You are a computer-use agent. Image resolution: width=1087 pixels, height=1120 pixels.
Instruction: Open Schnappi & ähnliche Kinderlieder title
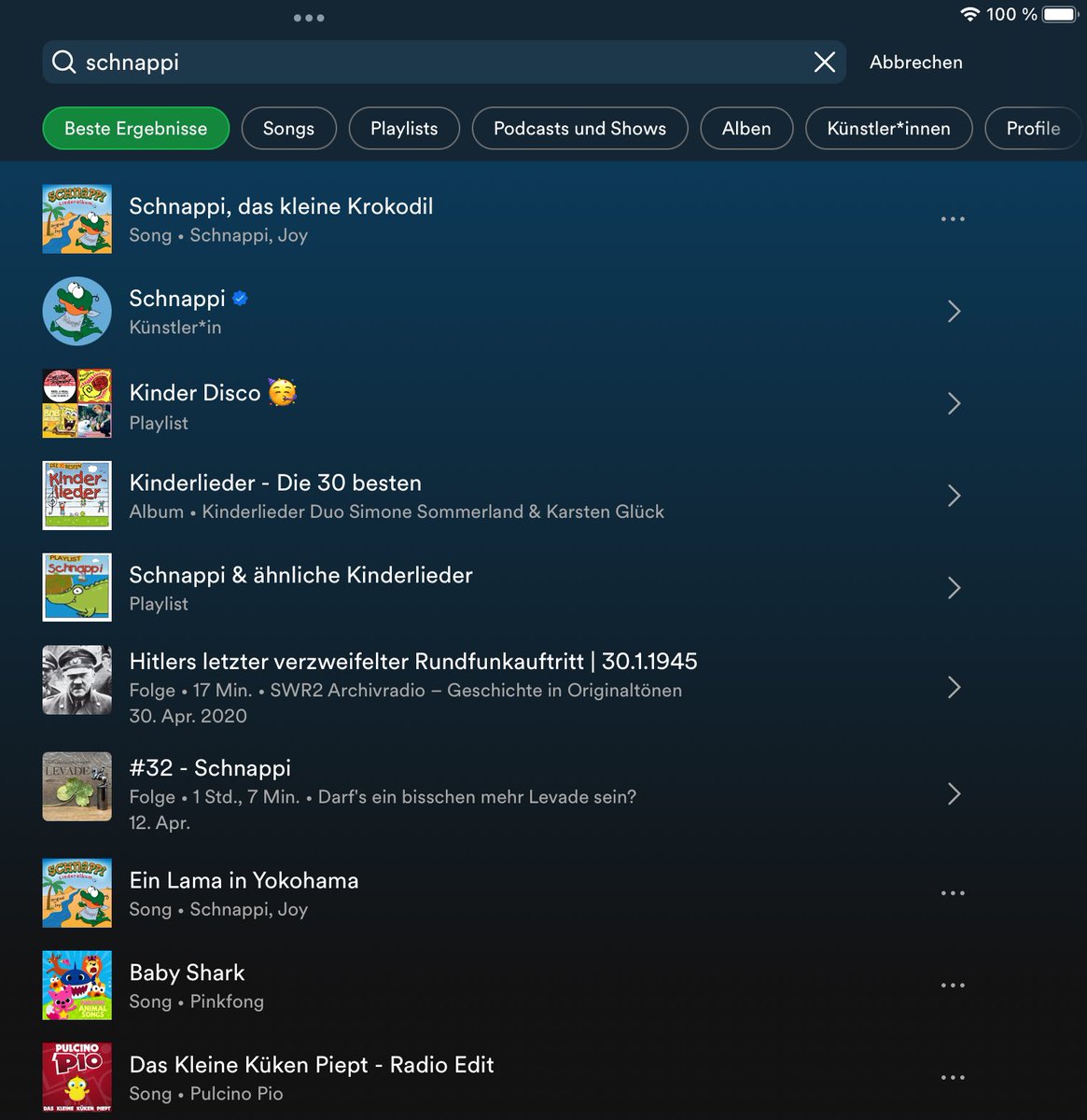coord(300,575)
